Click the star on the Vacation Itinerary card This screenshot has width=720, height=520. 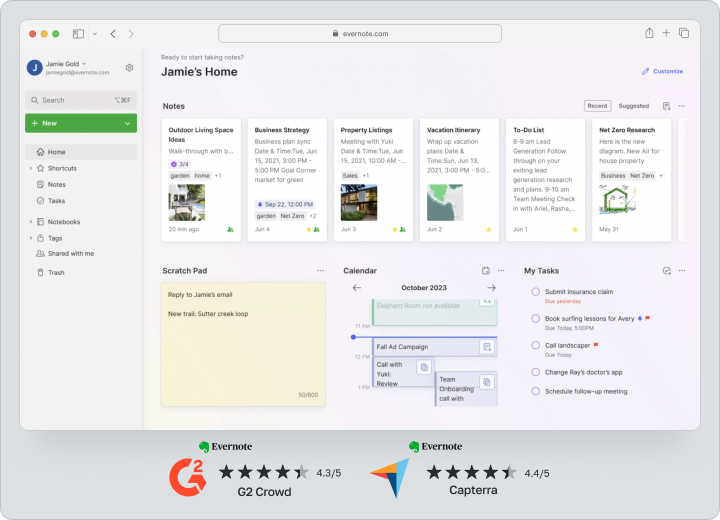click(489, 229)
